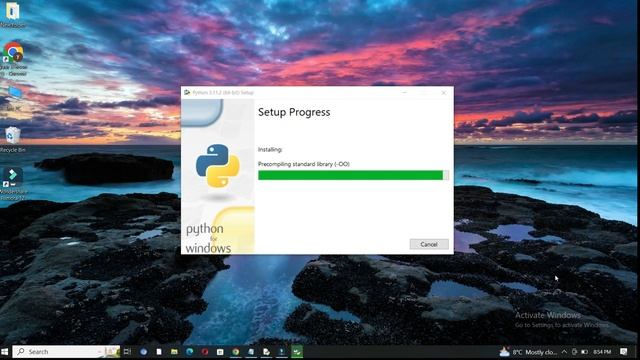The image size is (640, 360).
Task: Minimize the Python Setup dialog
Action: coord(404,93)
